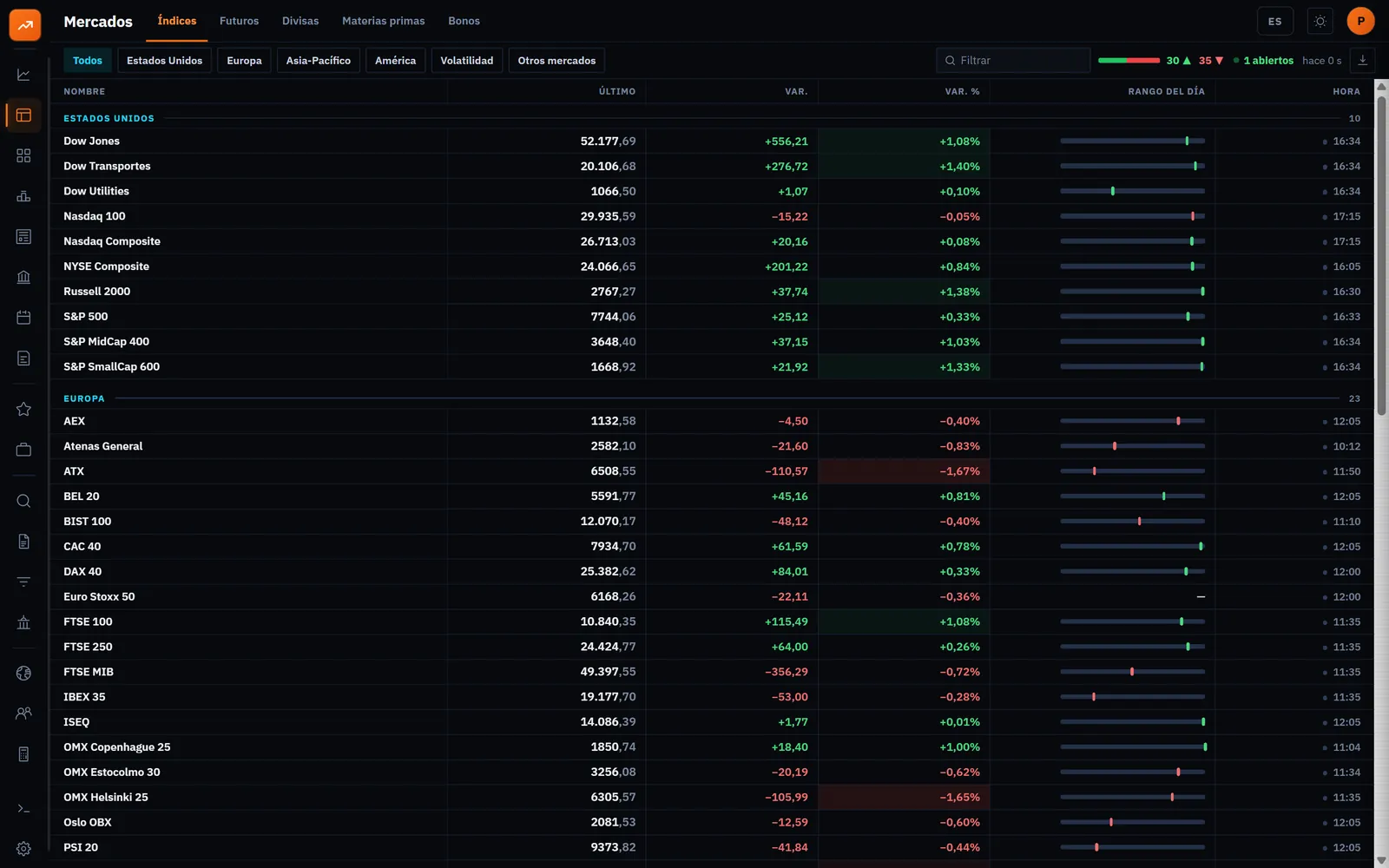Click the globe icon in sidebar

click(23, 674)
